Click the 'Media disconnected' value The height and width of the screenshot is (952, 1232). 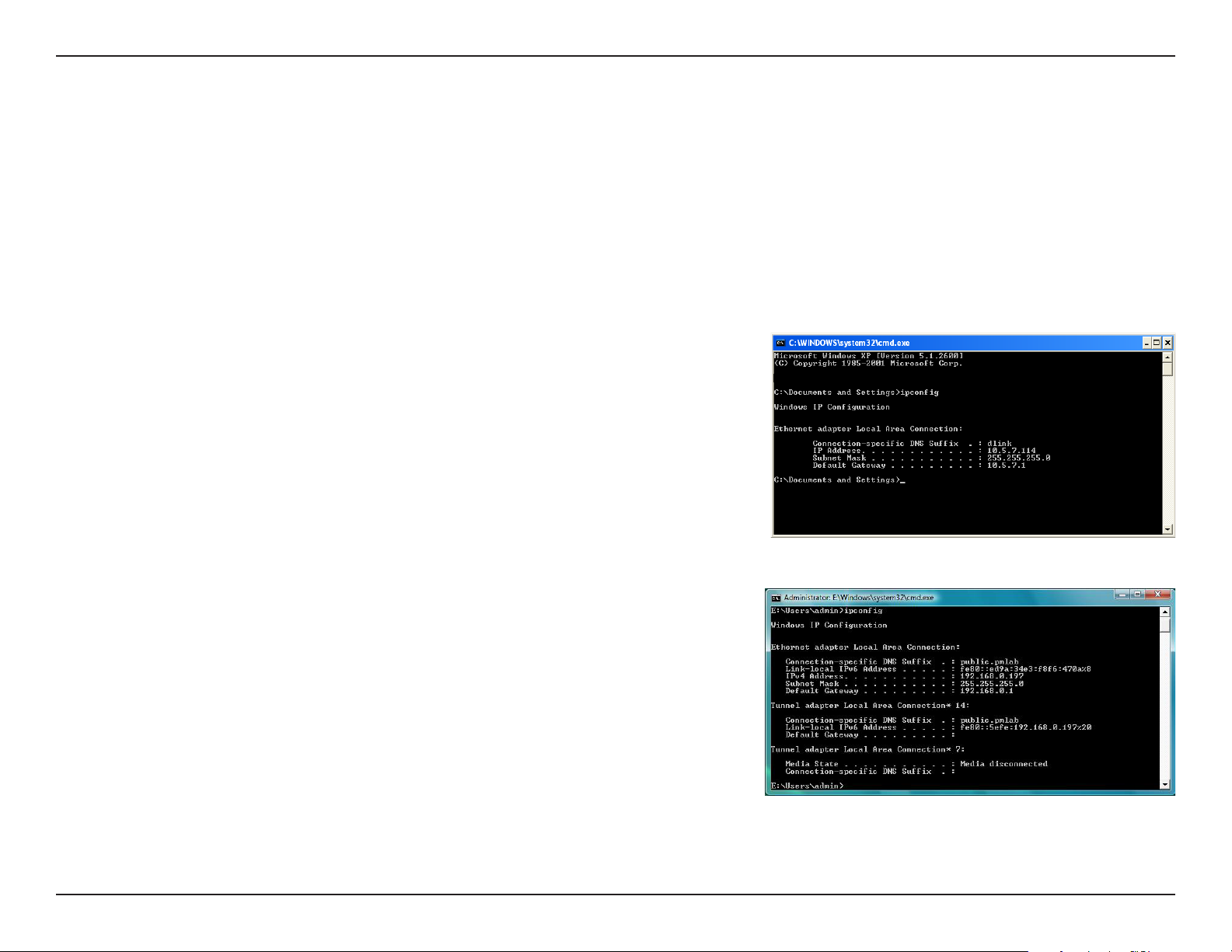click(1003, 764)
